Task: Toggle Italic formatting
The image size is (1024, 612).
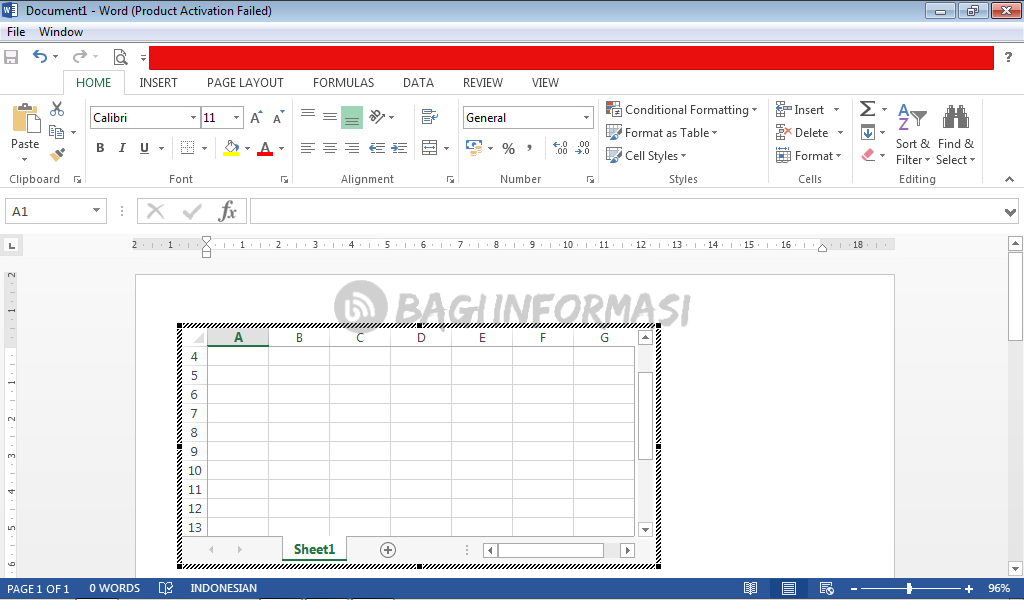Action: 122,148
